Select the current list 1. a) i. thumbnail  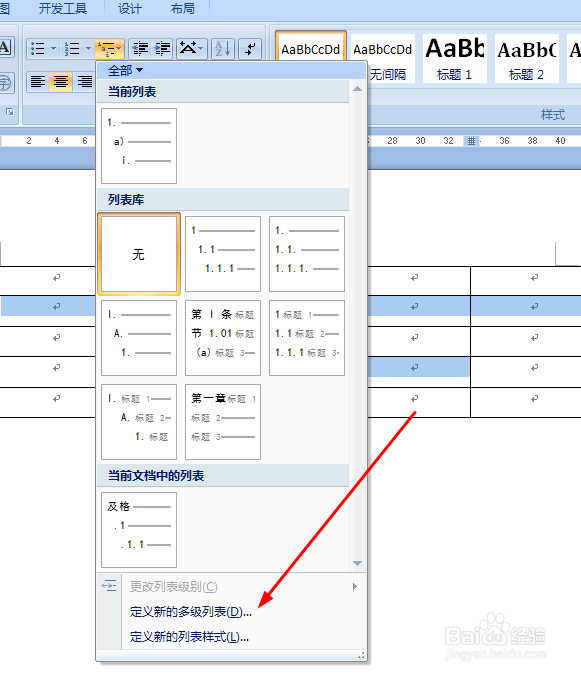(139, 146)
